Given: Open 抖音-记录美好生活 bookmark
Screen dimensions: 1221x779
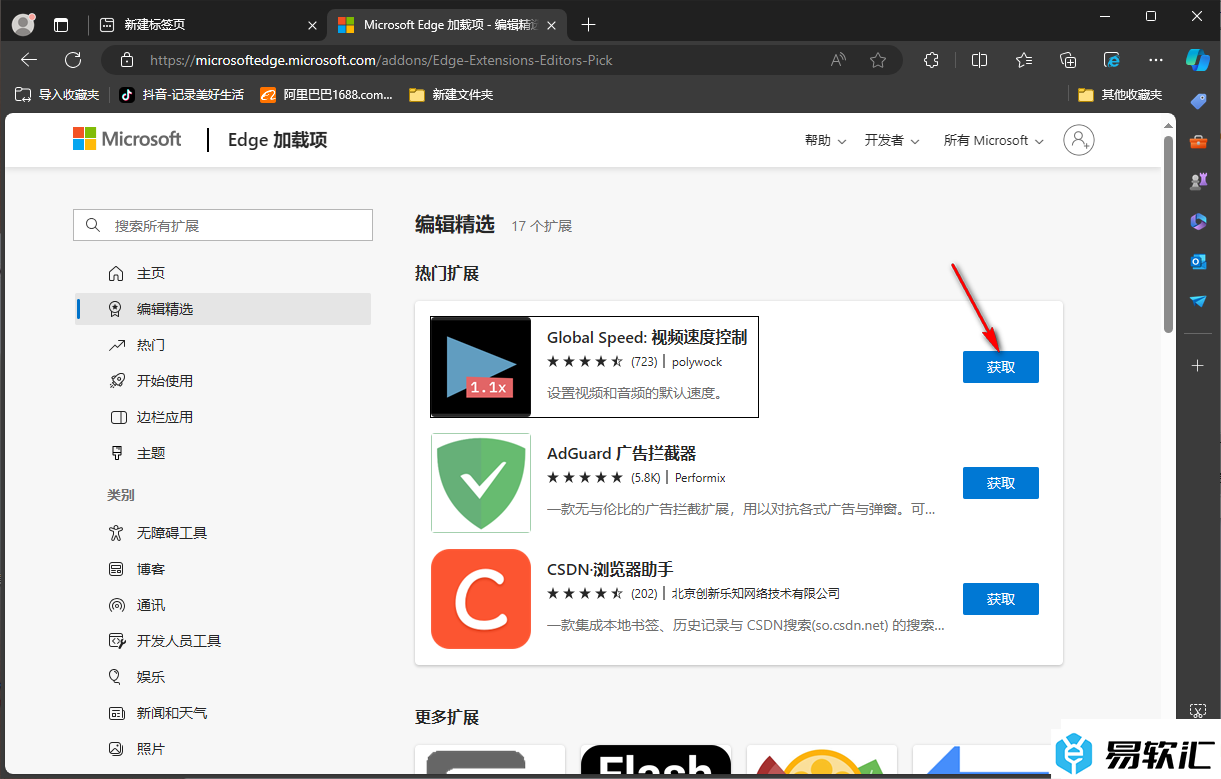Looking at the screenshot, I should click(x=181, y=95).
